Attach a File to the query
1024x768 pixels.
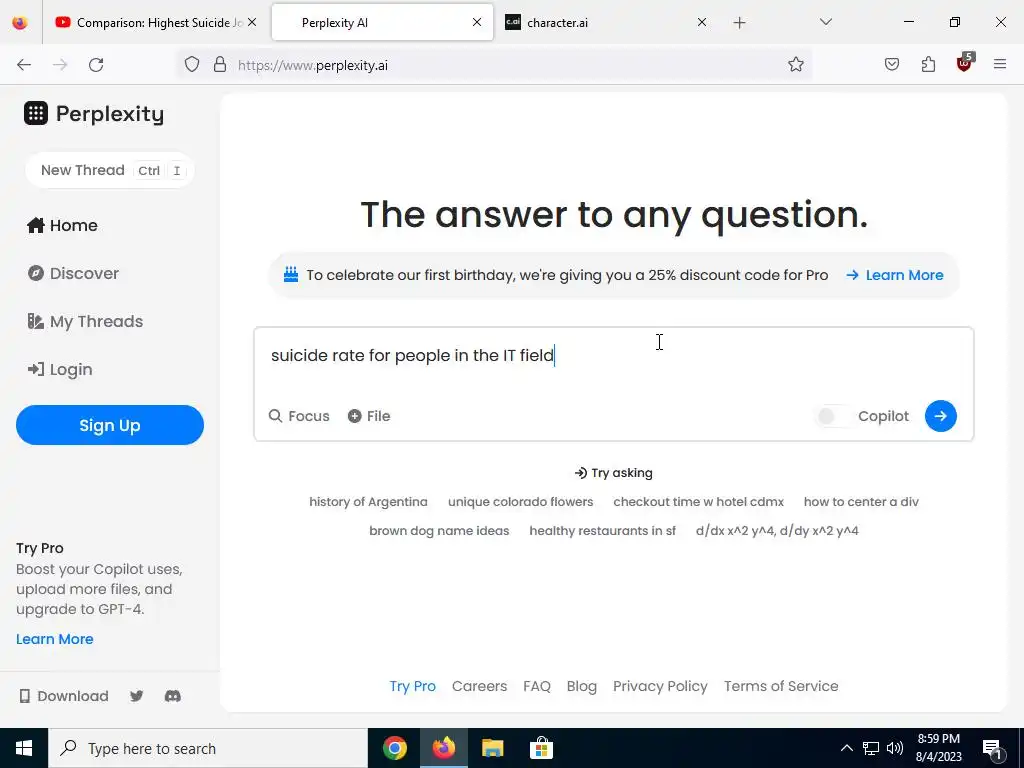pos(369,416)
